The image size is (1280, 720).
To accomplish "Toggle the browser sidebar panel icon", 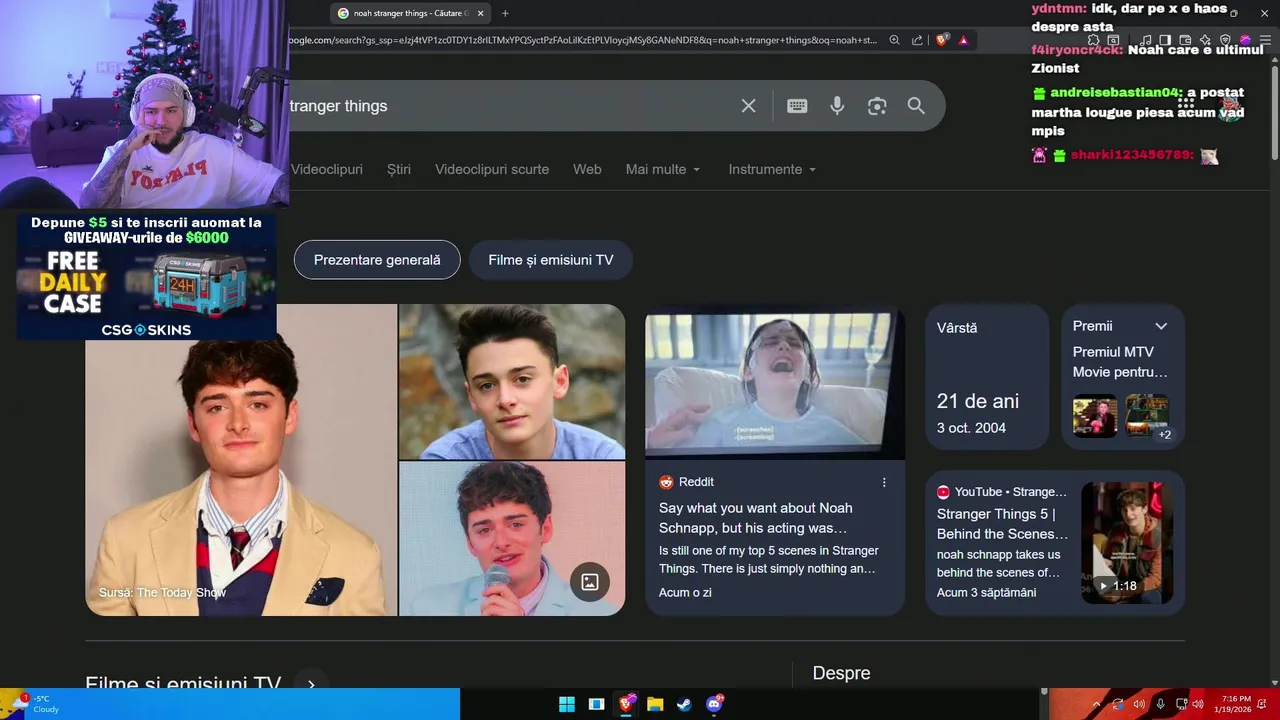I will [x=1165, y=40].
